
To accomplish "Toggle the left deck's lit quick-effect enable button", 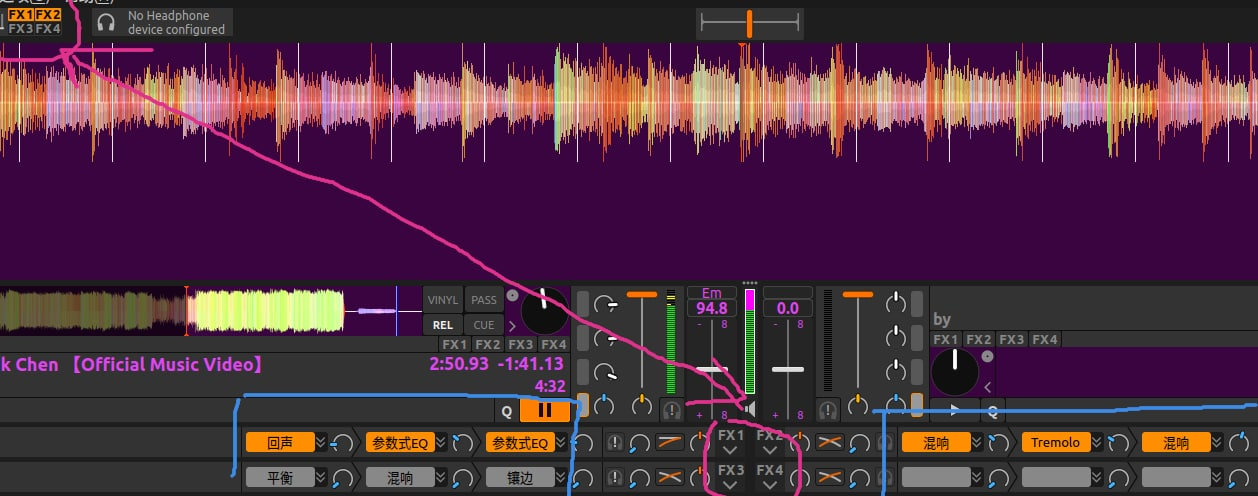I will coord(583,406).
